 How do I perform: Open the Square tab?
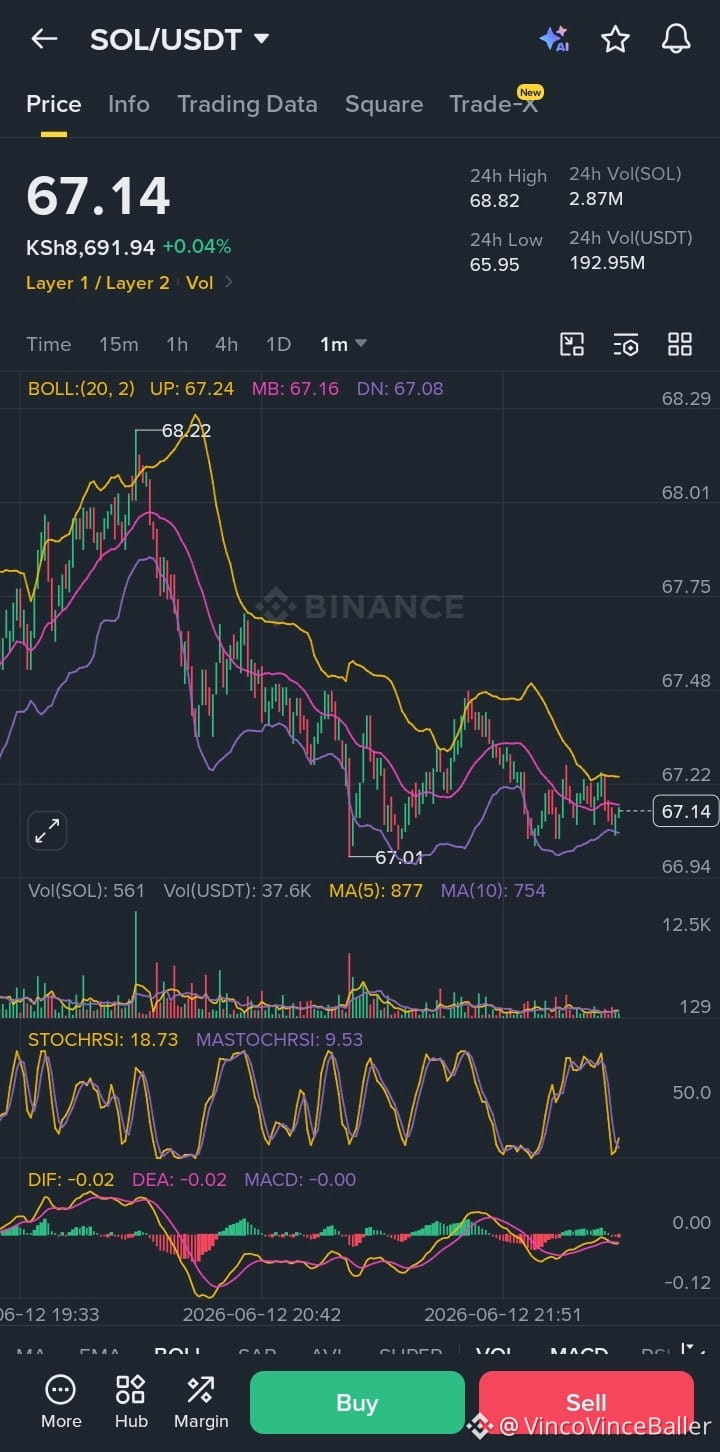click(384, 104)
